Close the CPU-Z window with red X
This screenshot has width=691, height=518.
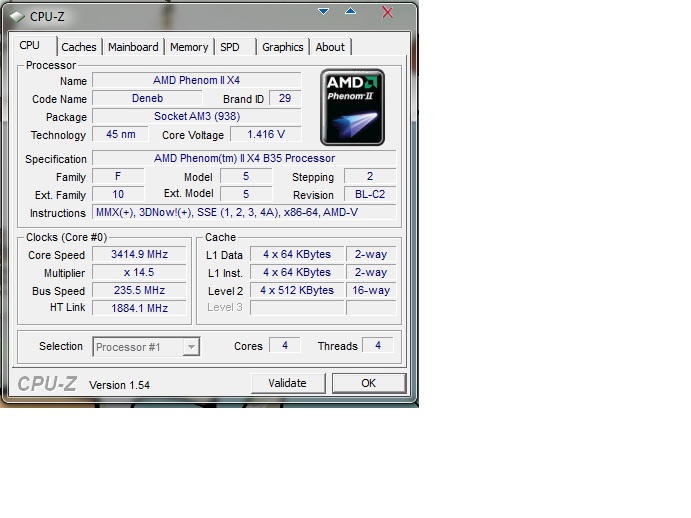(x=387, y=12)
